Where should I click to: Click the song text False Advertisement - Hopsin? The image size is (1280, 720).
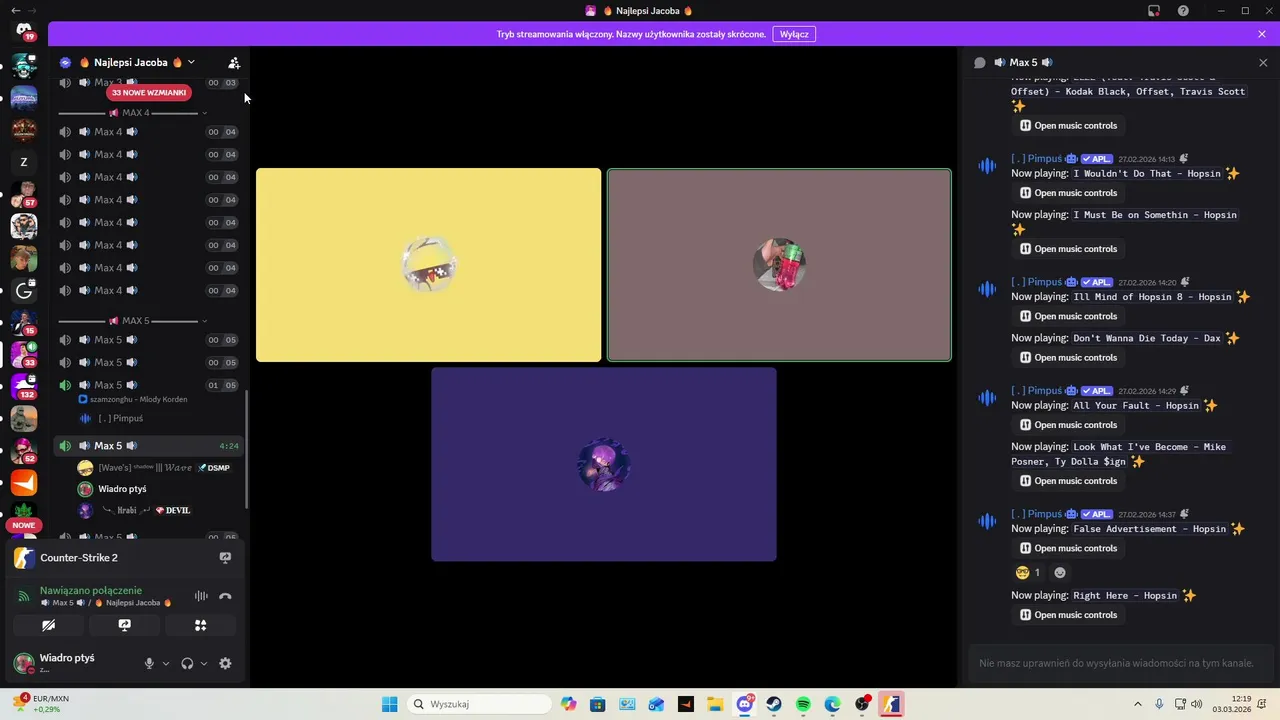(x=1149, y=529)
